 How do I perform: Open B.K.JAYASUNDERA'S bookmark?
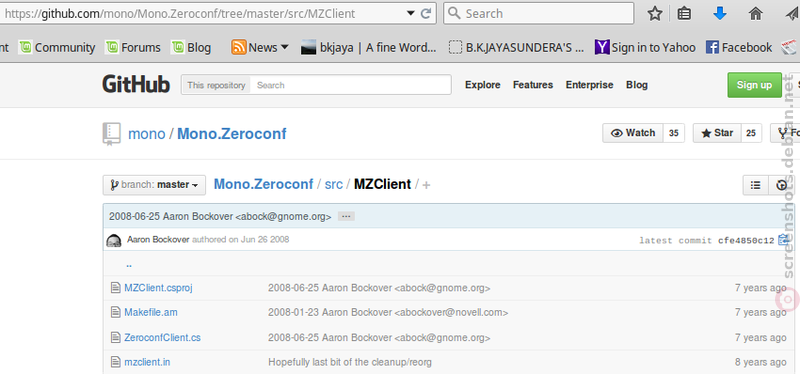516,47
